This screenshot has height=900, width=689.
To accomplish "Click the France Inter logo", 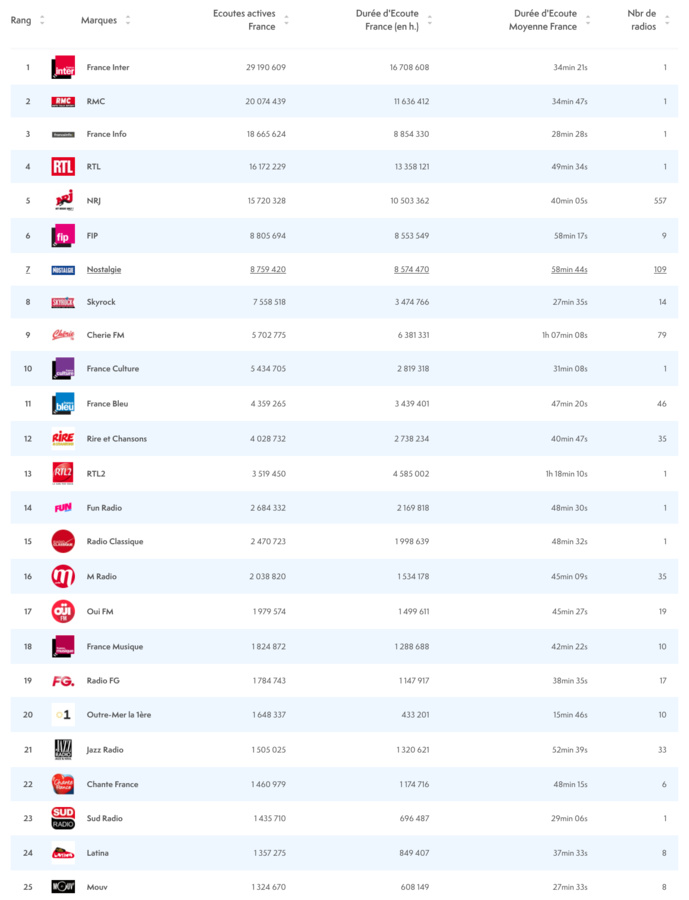I will [62, 67].
